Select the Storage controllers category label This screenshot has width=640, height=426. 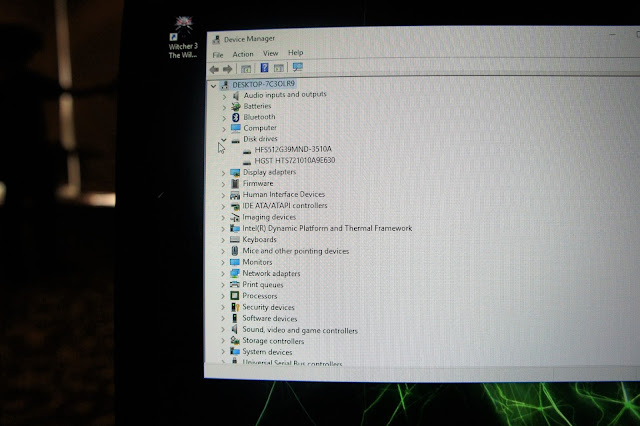tap(273, 341)
